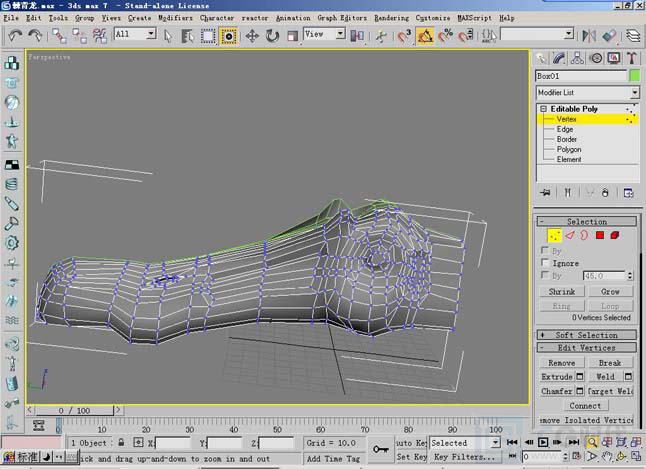The image size is (646, 469).
Task: Select Edge sub-object level icon
Action: pyautogui.click(x=570, y=235)
